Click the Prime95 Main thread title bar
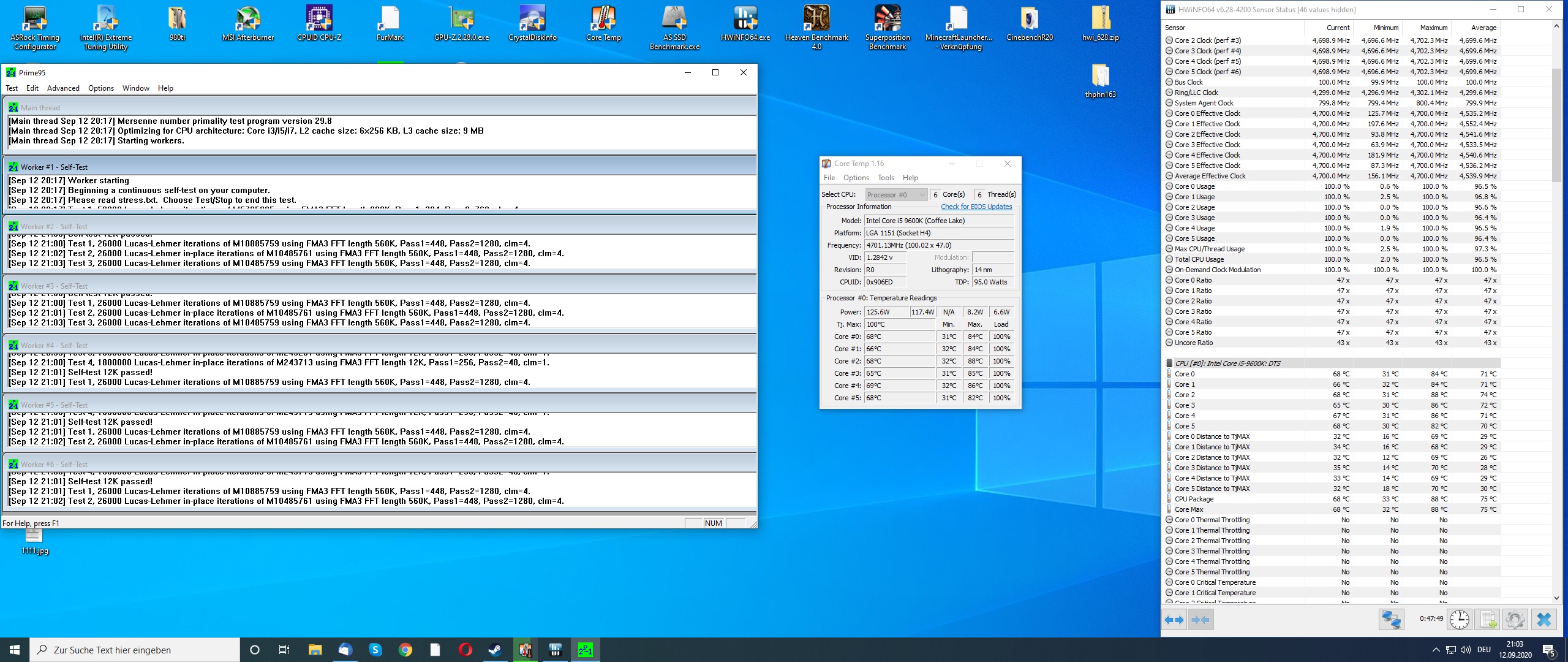Viewport: 1568px width, 662px height. [x=380, y=107]
